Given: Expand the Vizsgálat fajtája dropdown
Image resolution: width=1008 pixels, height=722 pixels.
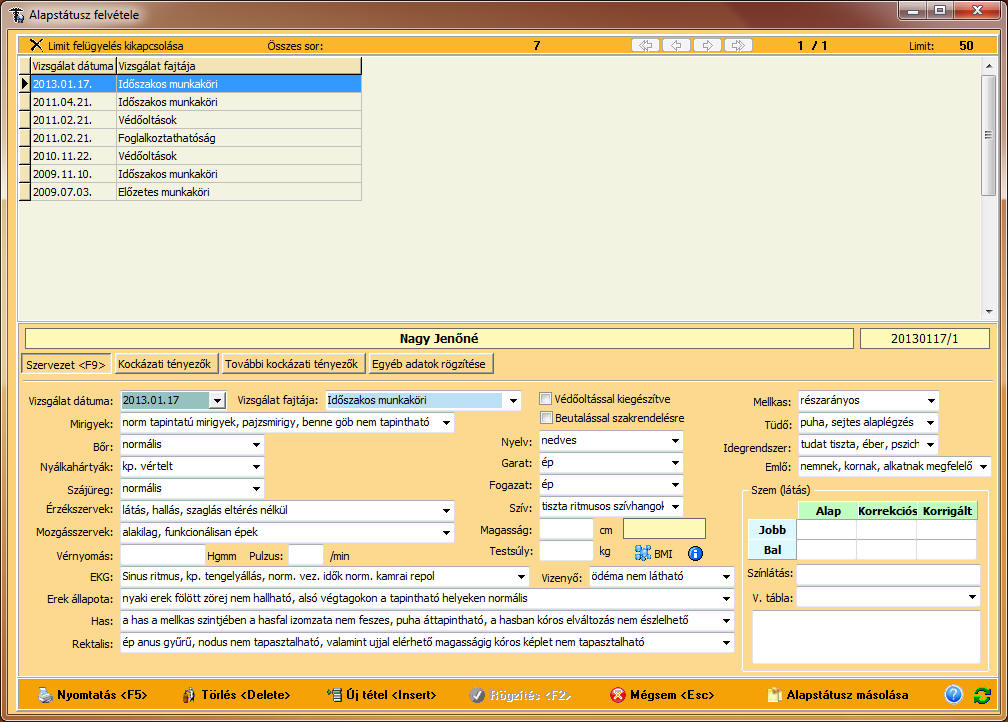Looking at the screenshot, I should 513,401.
